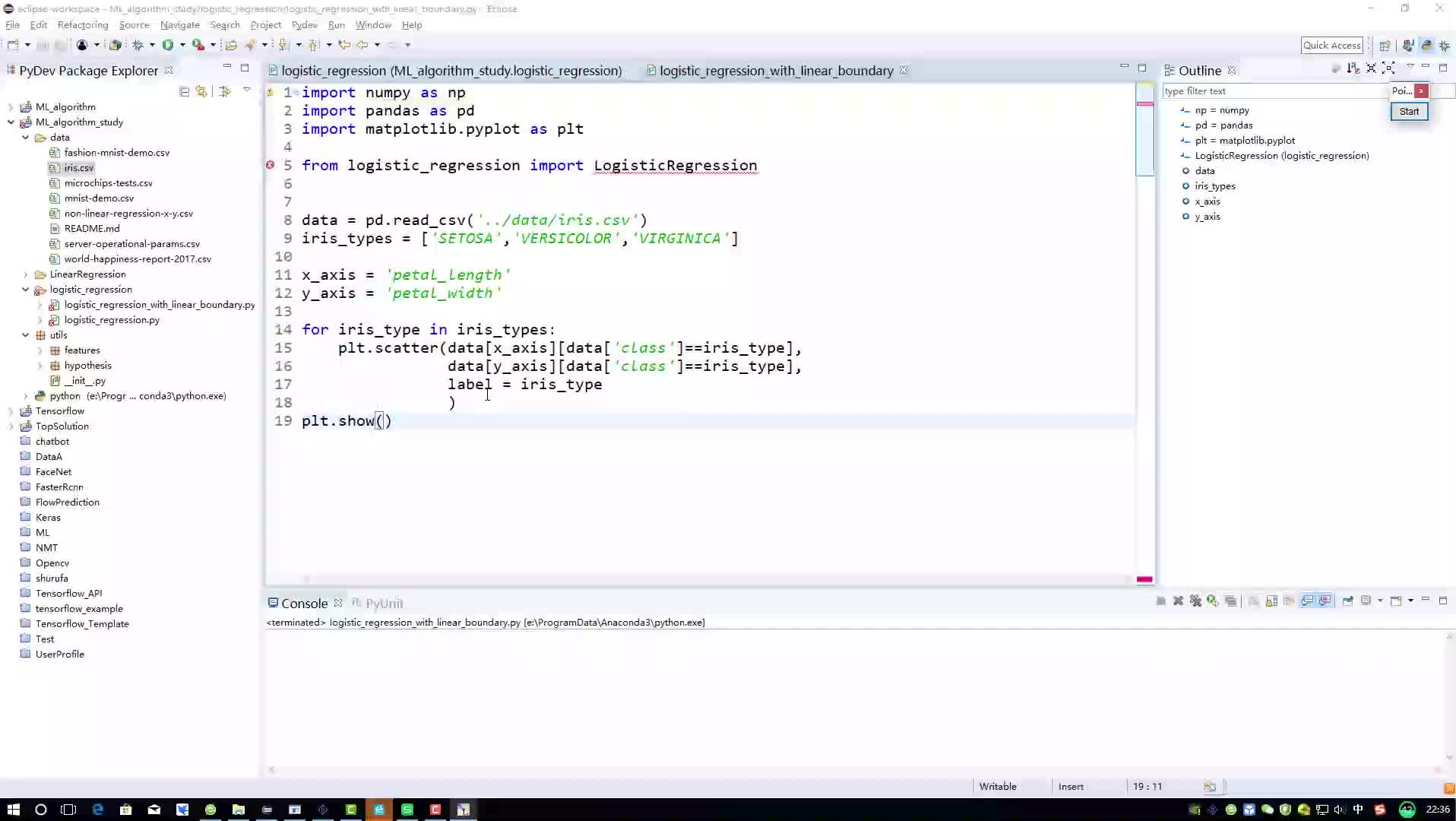
Task: Open the Pydev menu
Action: [304, 24]
